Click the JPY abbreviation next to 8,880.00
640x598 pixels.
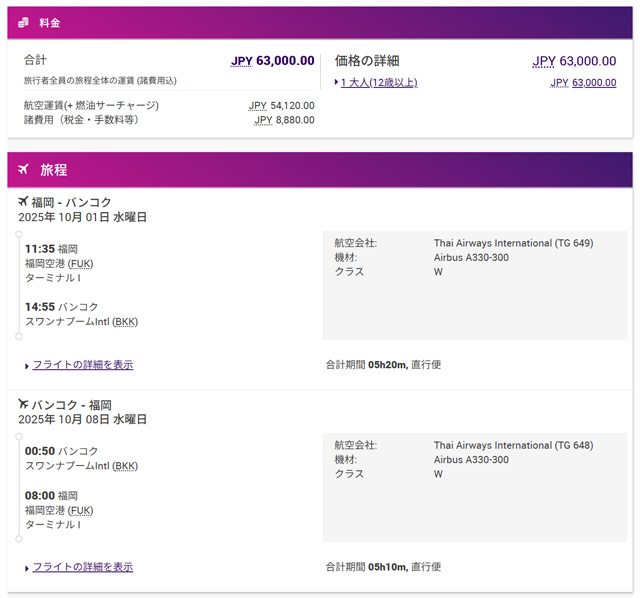pos(263,120)
